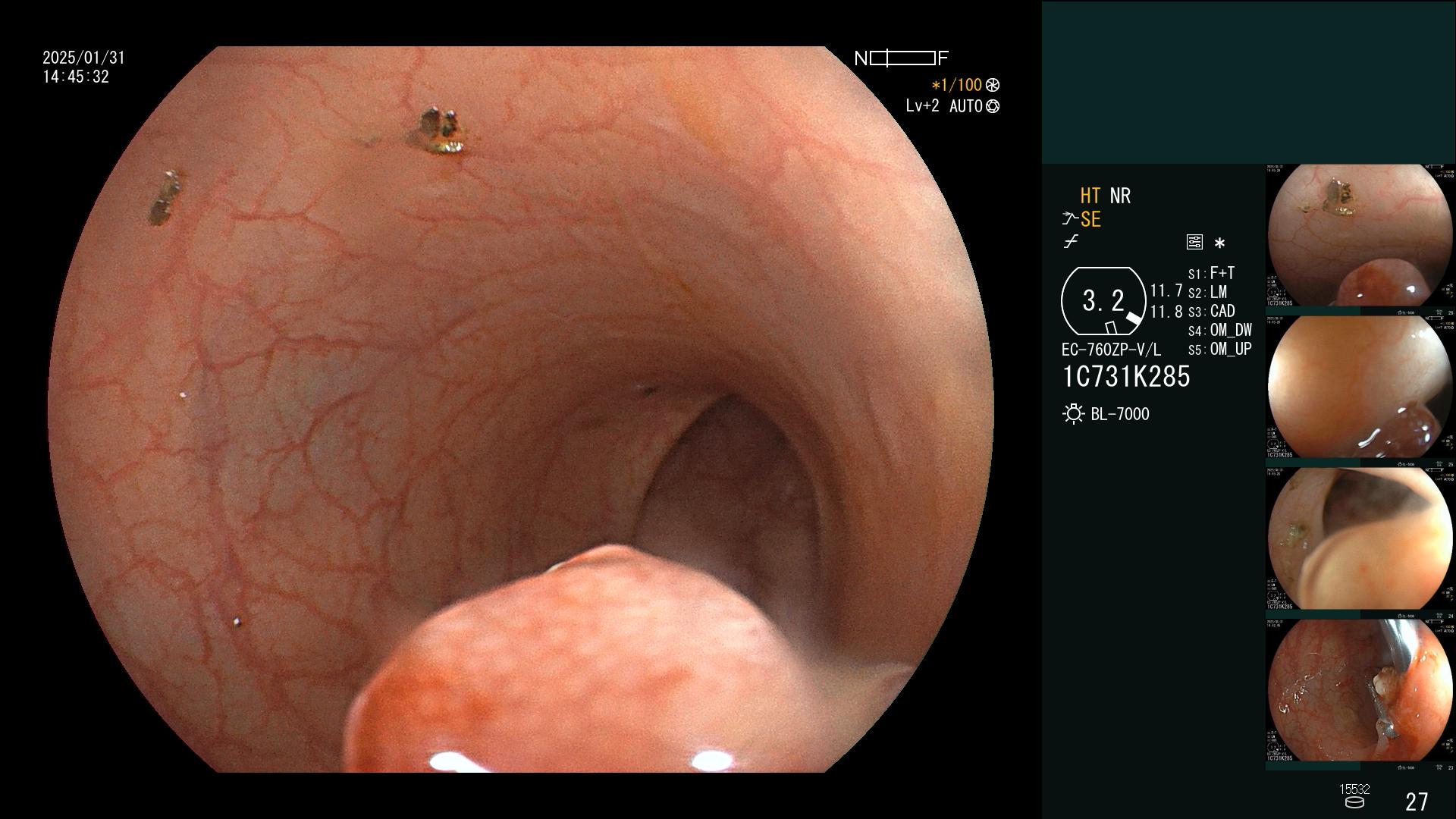Click the AUTO iris mode text
Screen dimensions: 1456x819
(966, 106)
